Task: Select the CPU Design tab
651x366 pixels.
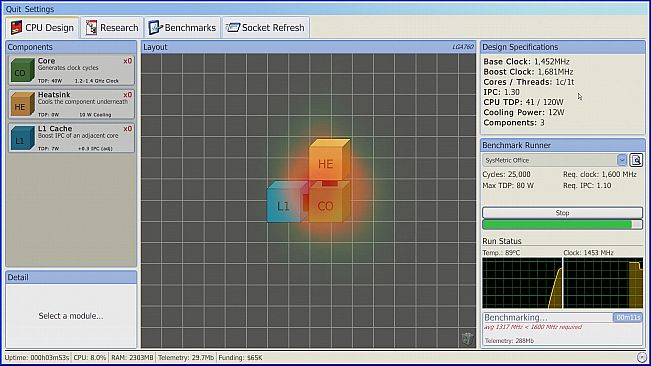Action: click(x=42, y=28)
